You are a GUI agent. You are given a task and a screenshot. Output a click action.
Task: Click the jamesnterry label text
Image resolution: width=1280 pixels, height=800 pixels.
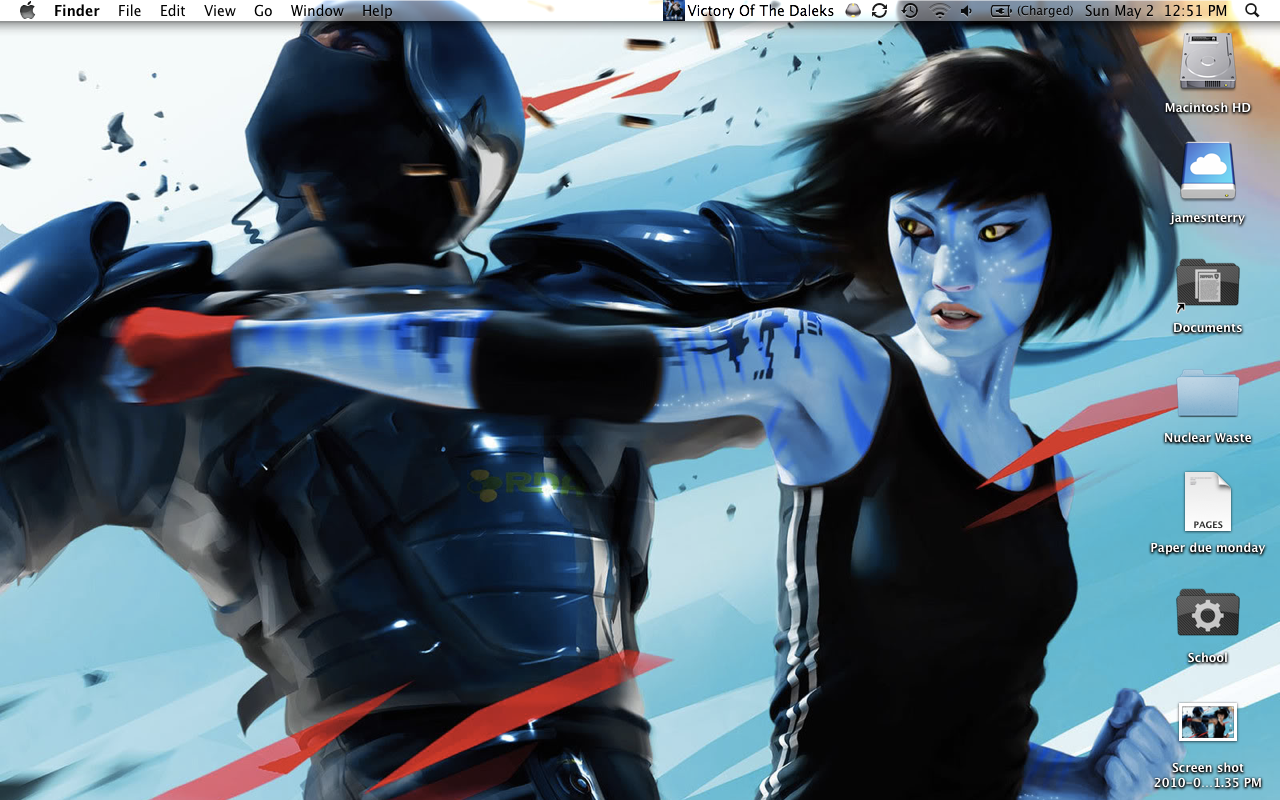[x=1208, y=218]
